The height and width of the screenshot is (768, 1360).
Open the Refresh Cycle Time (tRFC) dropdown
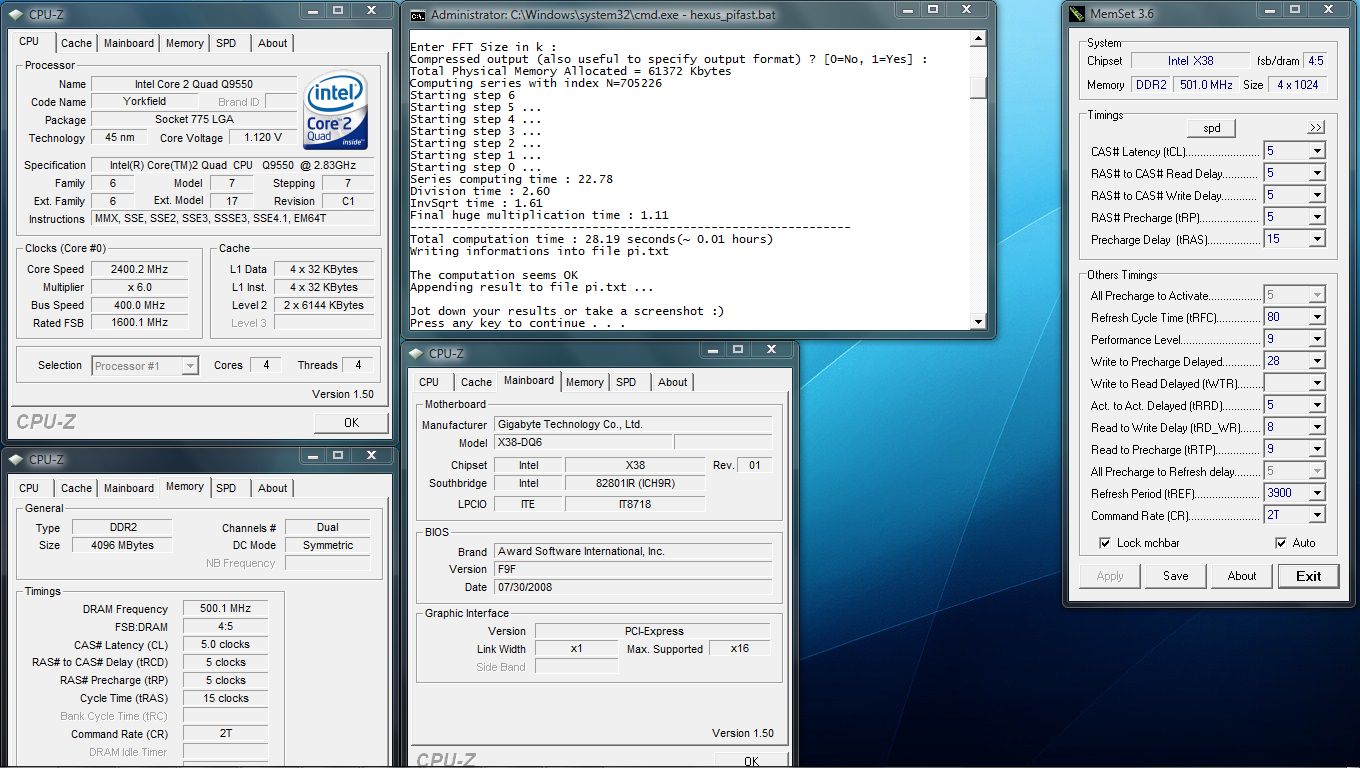point(1316,317)
